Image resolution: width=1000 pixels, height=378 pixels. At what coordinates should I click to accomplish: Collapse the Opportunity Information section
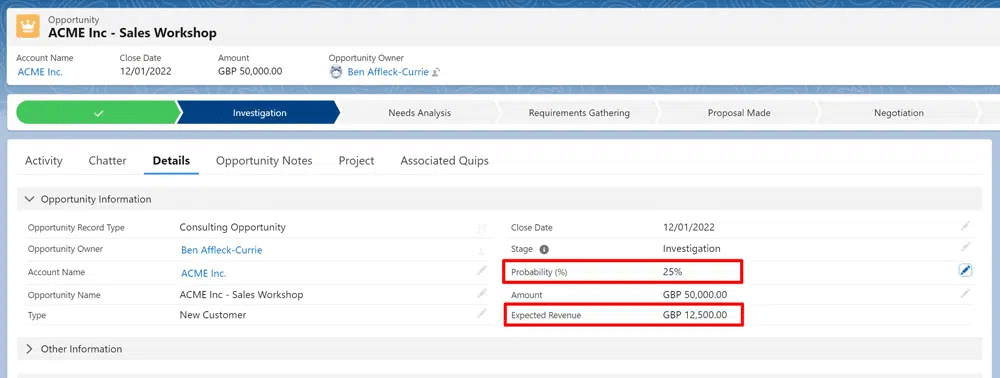point(29,199)
